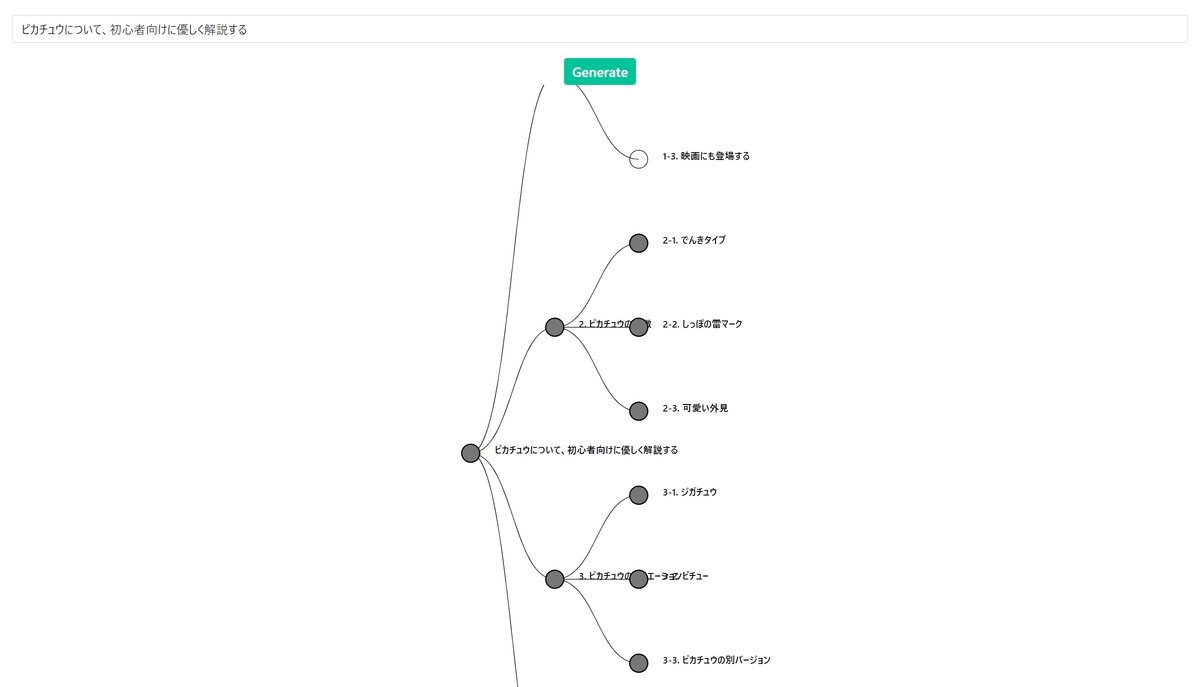Screen dimensions: 1200x687
Task: Select the label 2. ピカチュウの特徴
Action: coord(615,324)
